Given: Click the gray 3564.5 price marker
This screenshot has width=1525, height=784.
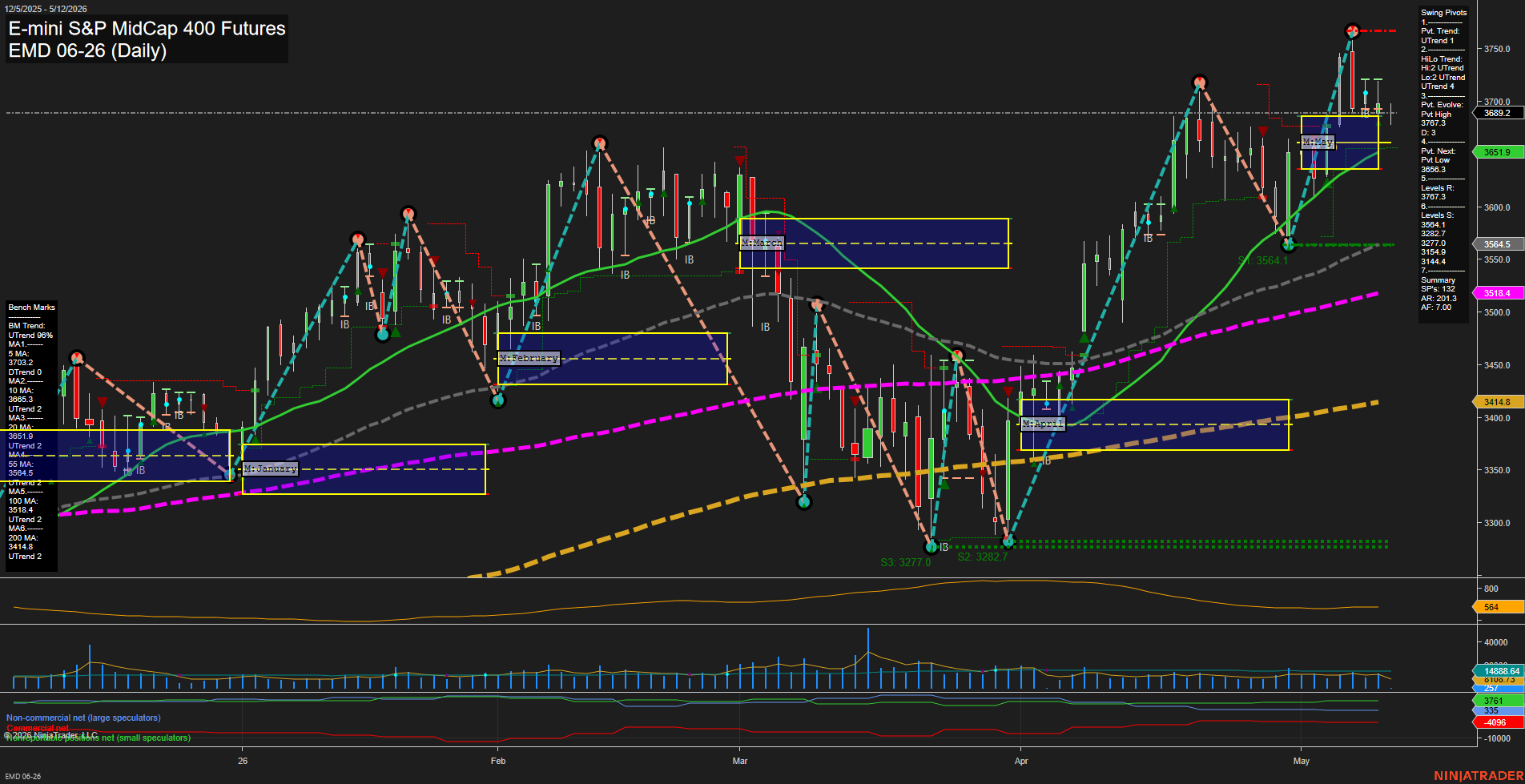Looking at the screenshot, I should tap(1497, 244).
